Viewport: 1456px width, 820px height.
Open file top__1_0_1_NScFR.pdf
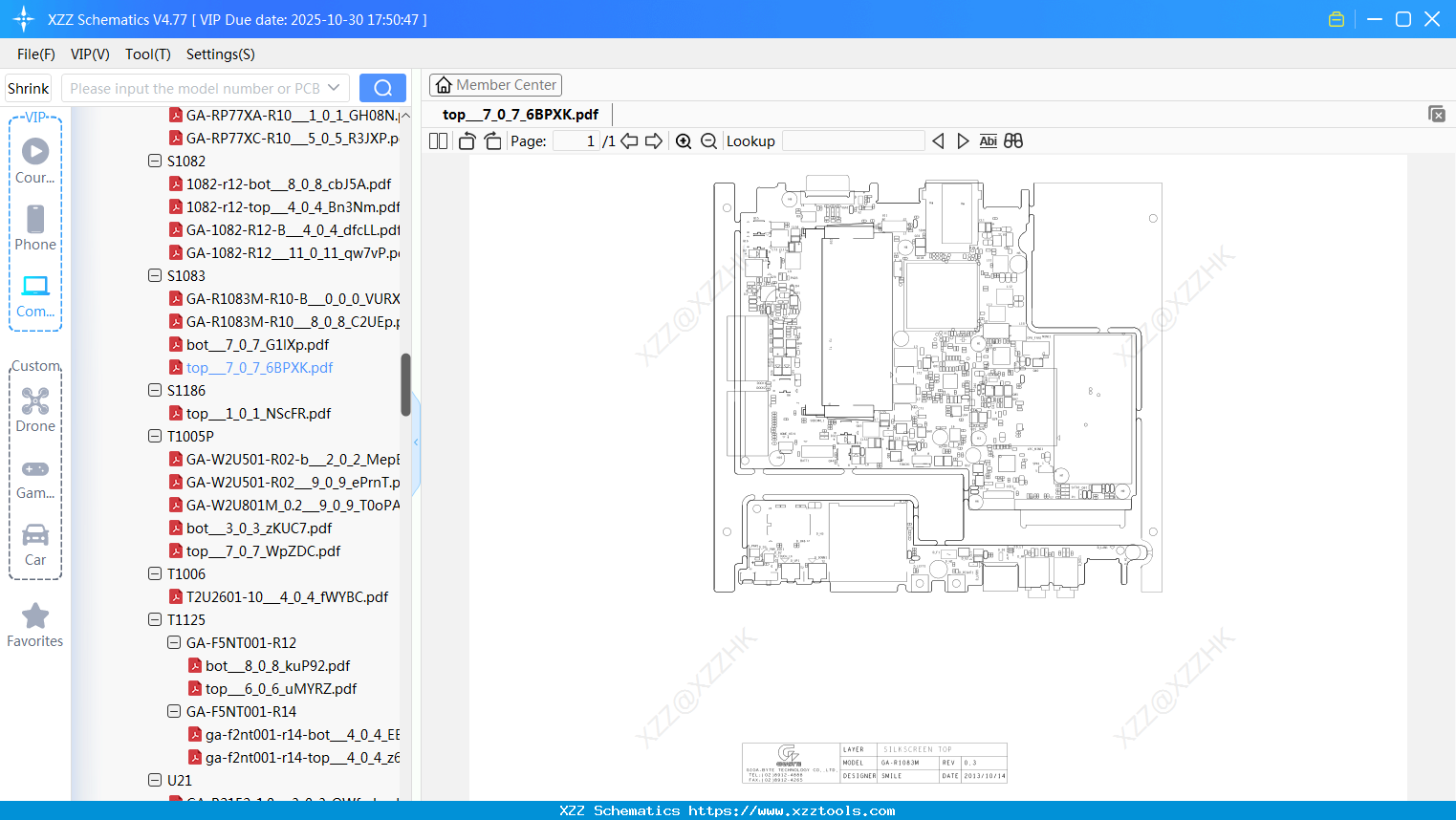tap(258, 413)
